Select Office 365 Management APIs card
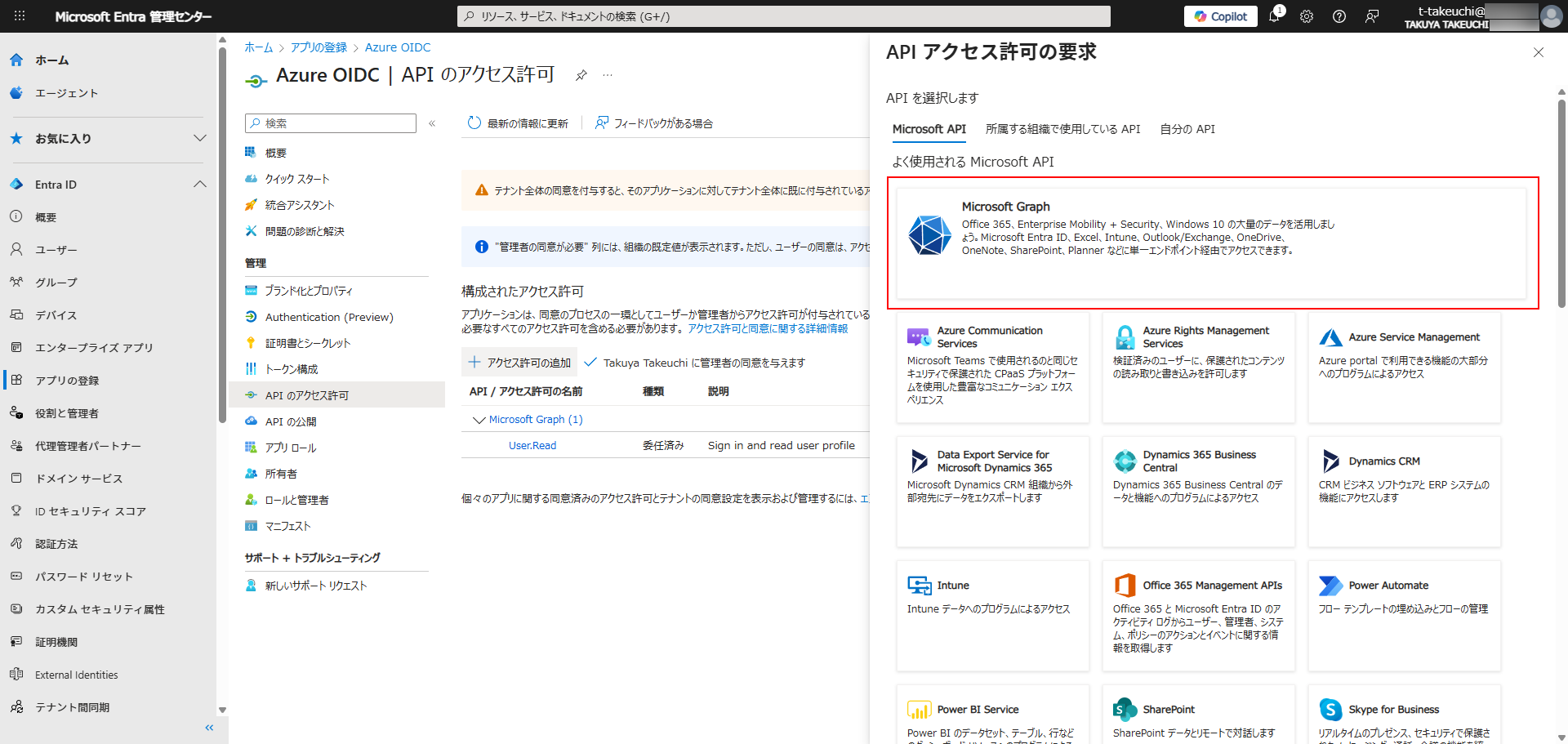 (x=1199, y=616)
